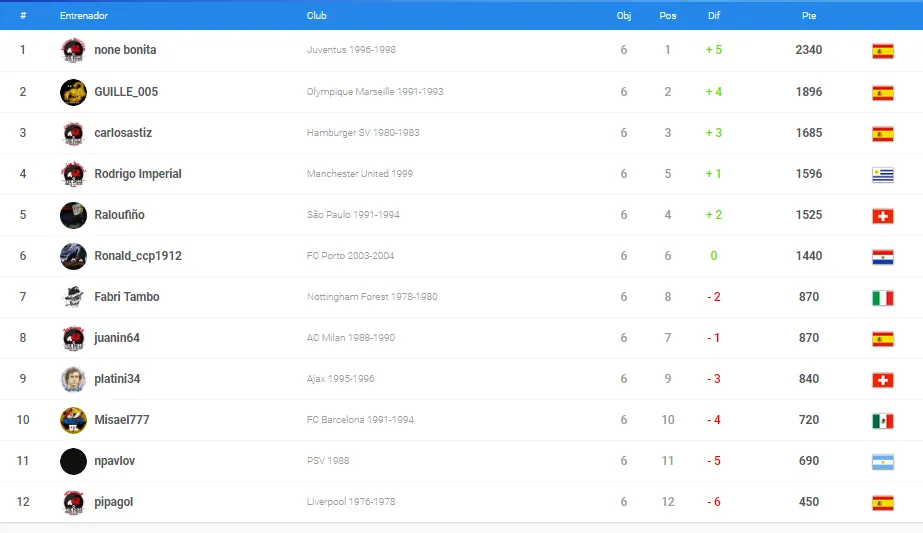Open GUILLE_005's profile avatar

(x=73, y=92)
